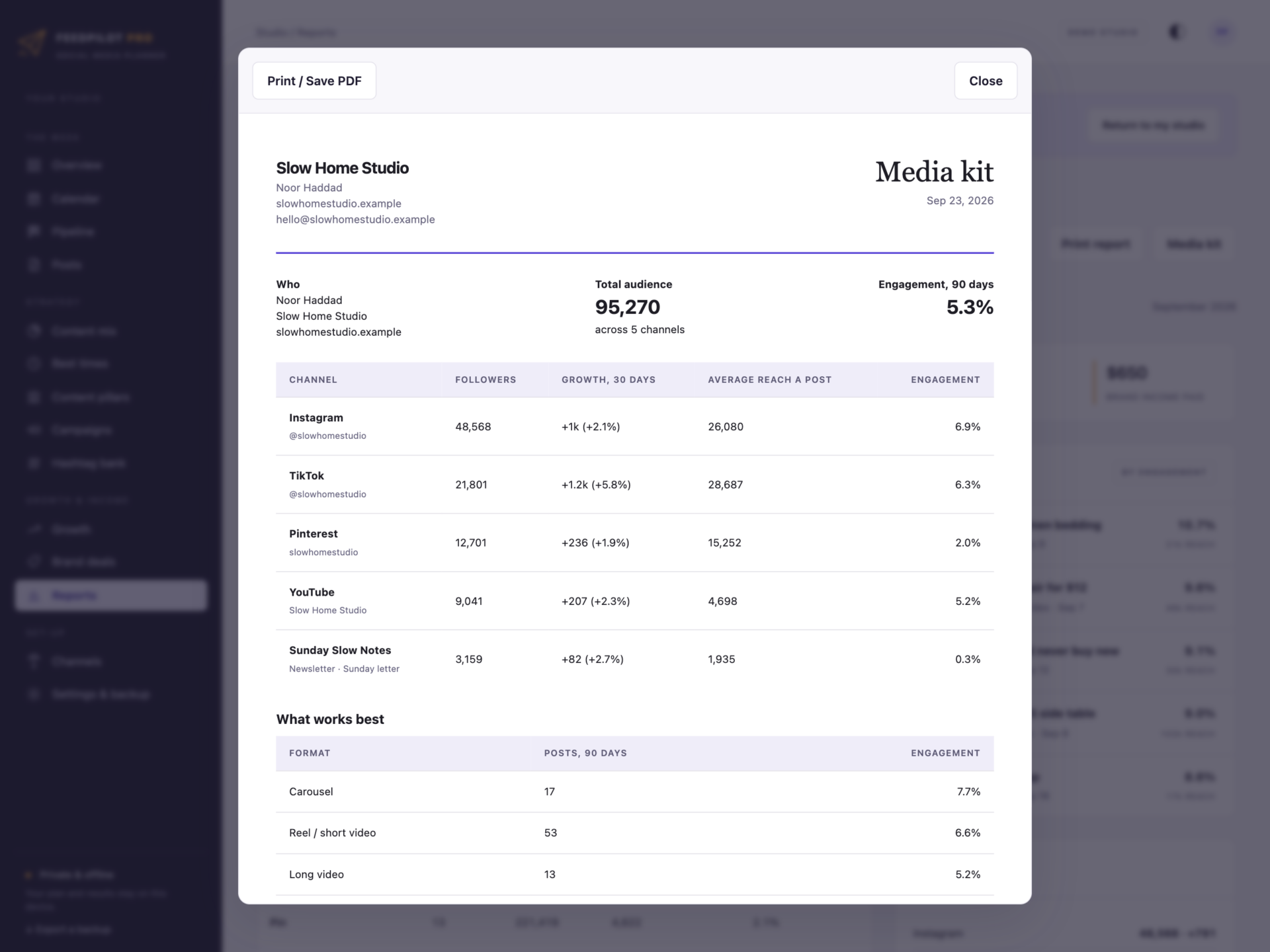Click Instagram growth +1k (+2.1%)
The width and height of the screenshot is (1270, 952).
[x=591, y=426]
